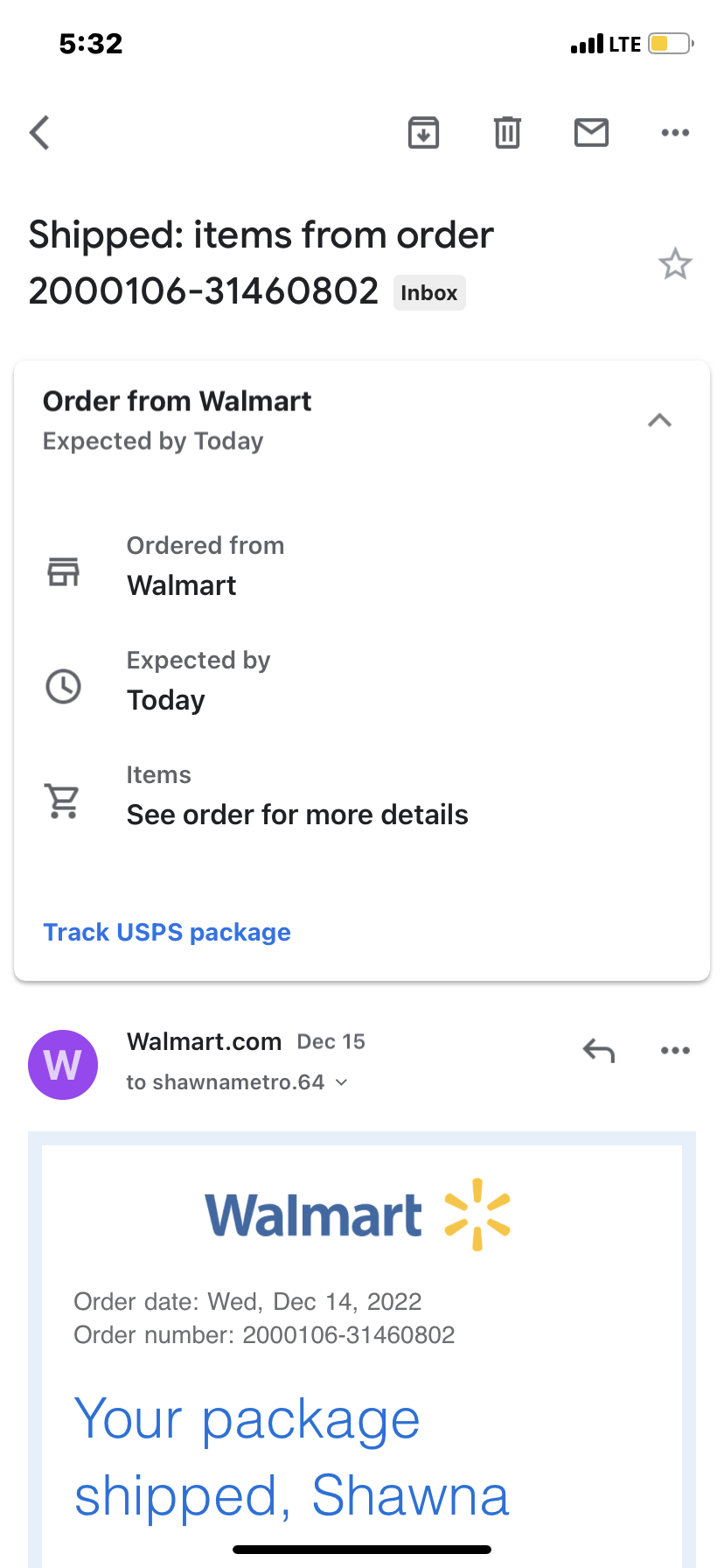Archive this email
Image resolution: width=724 pixels, height=1568 pixels.
[423, 133]
